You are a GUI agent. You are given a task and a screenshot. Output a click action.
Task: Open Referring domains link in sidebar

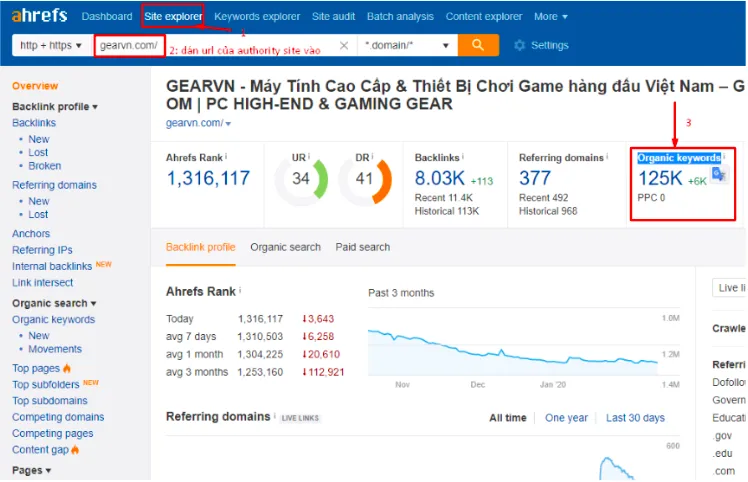coord(54,185)
